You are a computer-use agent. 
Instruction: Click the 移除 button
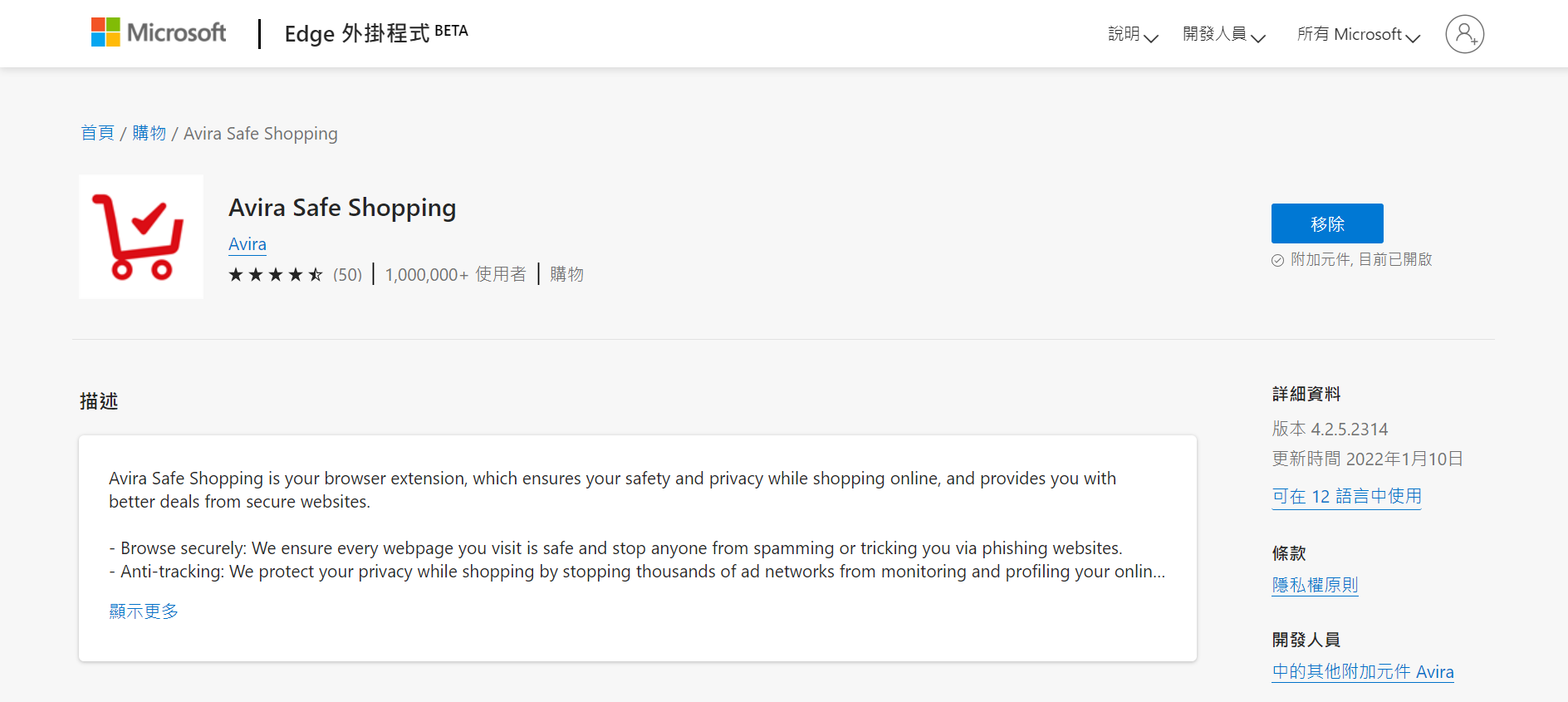[1327, 223]
